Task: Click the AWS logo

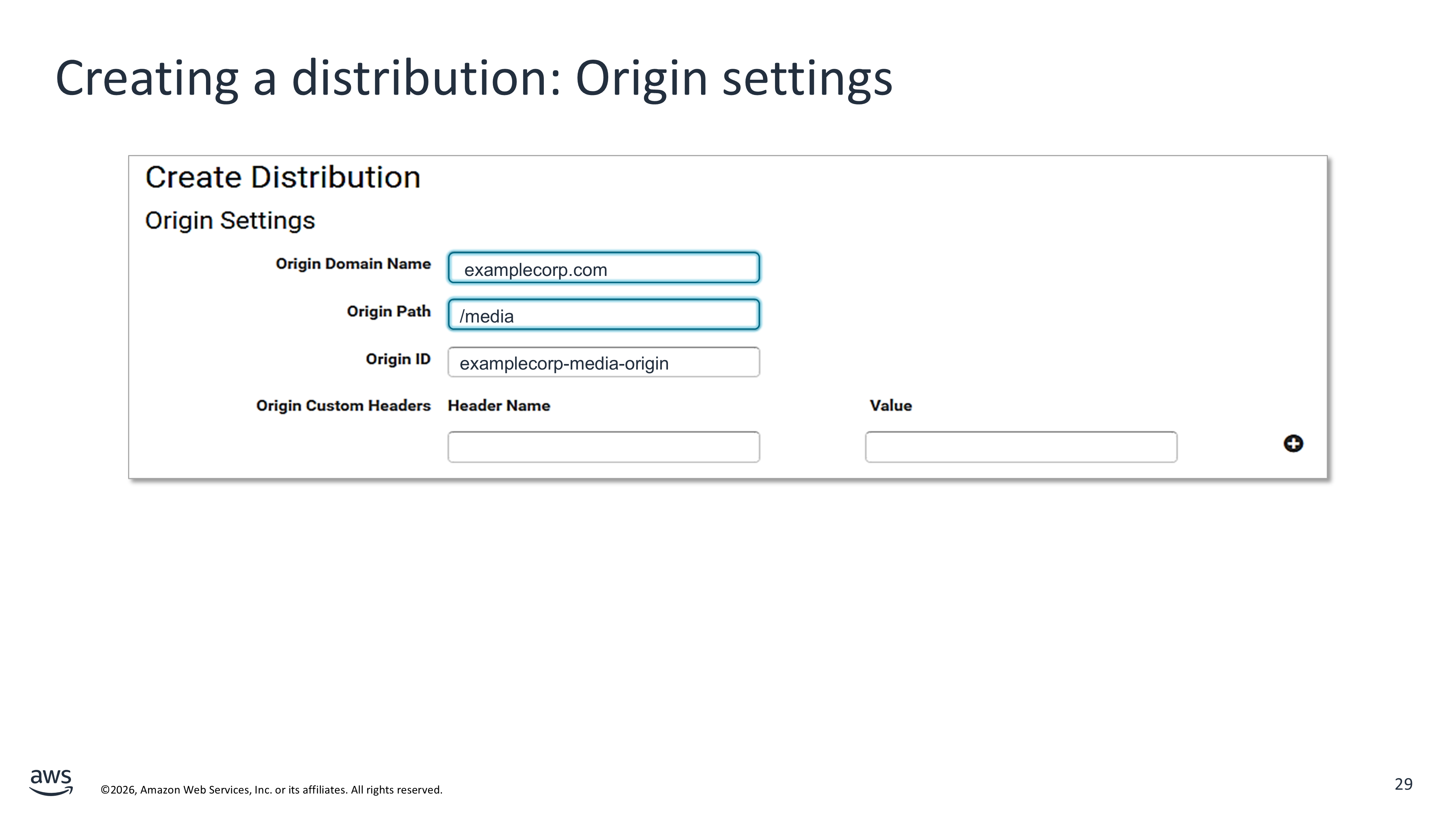Action: point(51,782)
